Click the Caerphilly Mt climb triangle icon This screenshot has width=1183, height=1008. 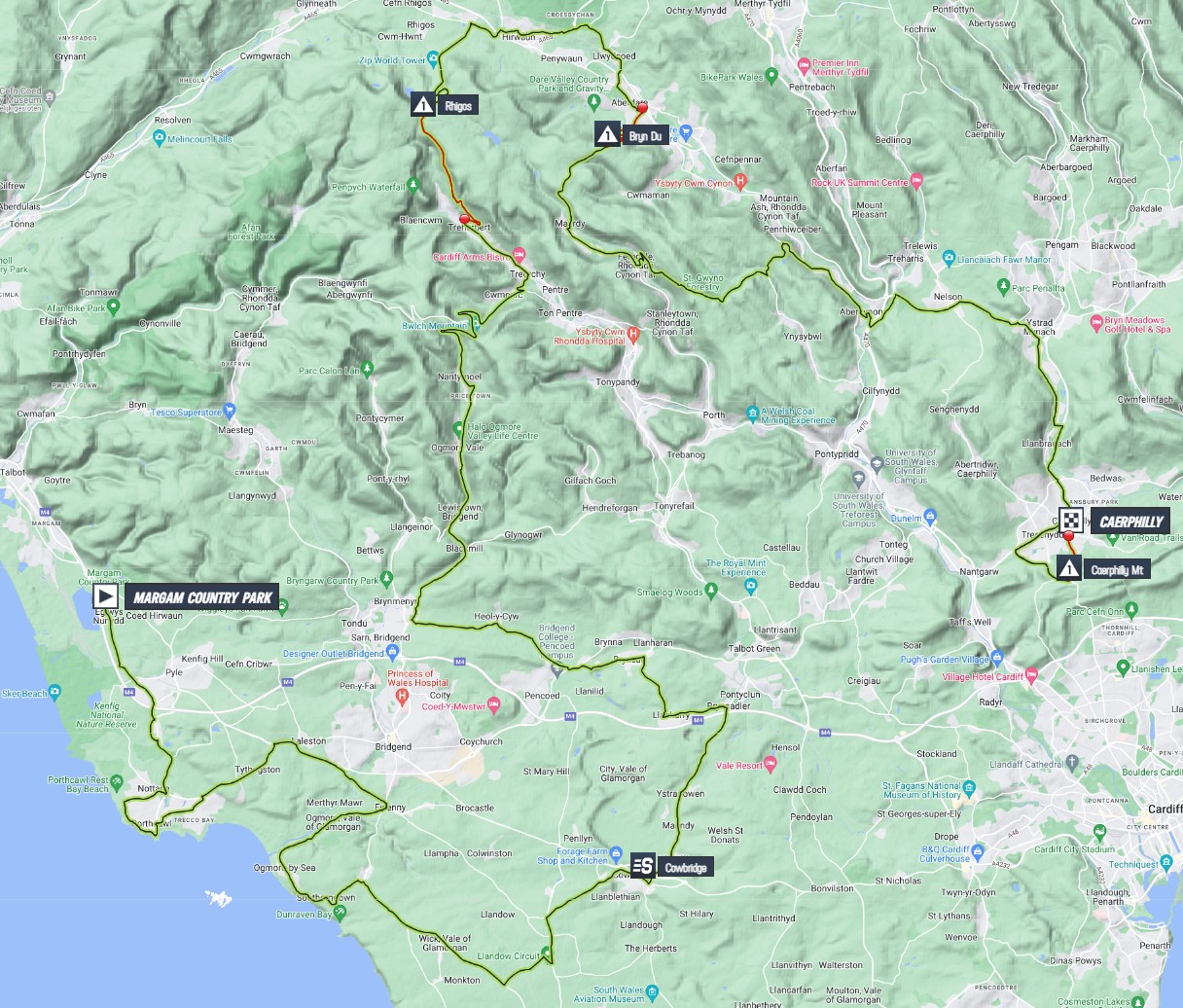[1069, 568]
